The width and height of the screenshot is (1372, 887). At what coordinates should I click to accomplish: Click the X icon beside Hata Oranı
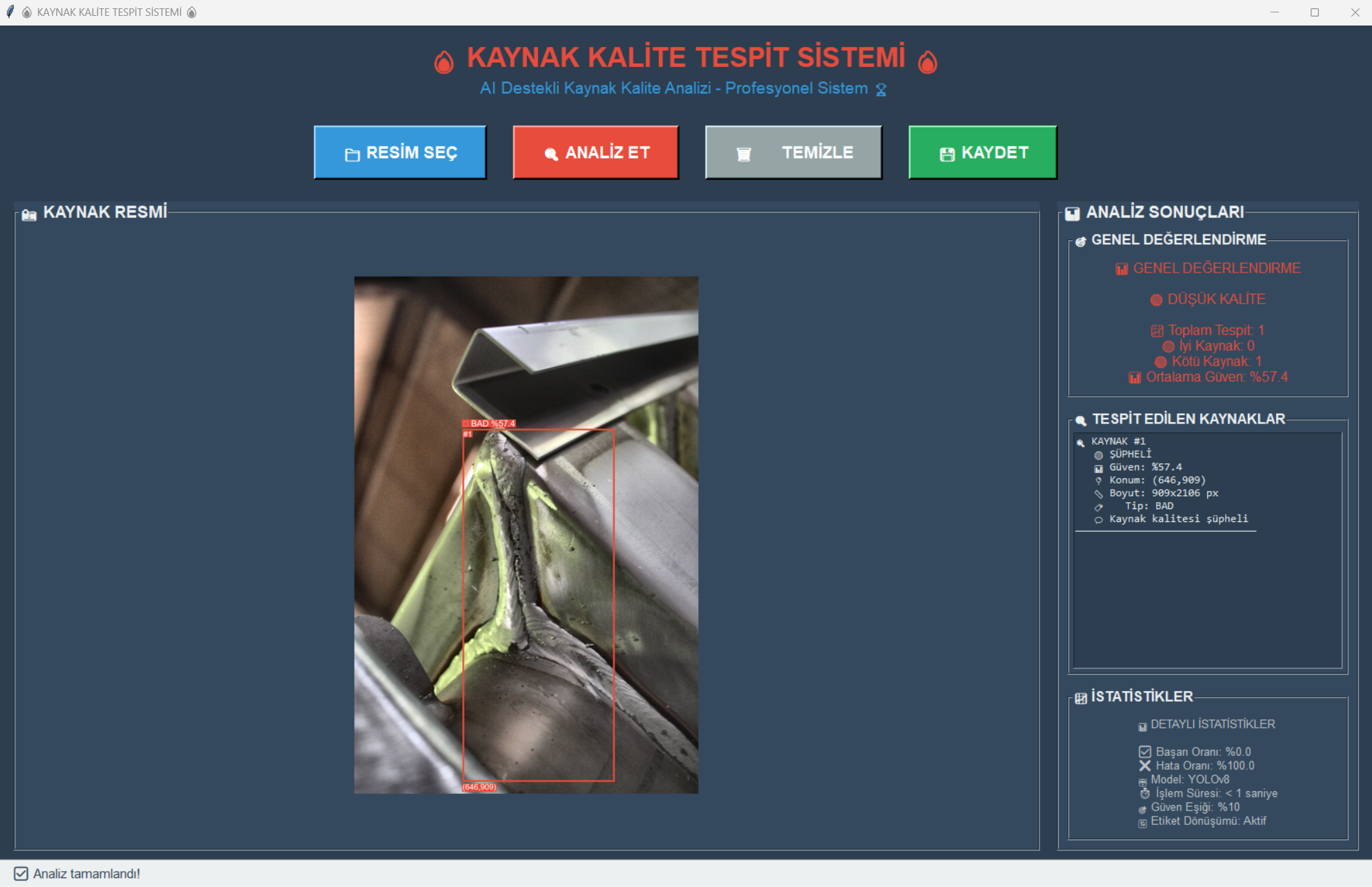(x=1144, y=766)
